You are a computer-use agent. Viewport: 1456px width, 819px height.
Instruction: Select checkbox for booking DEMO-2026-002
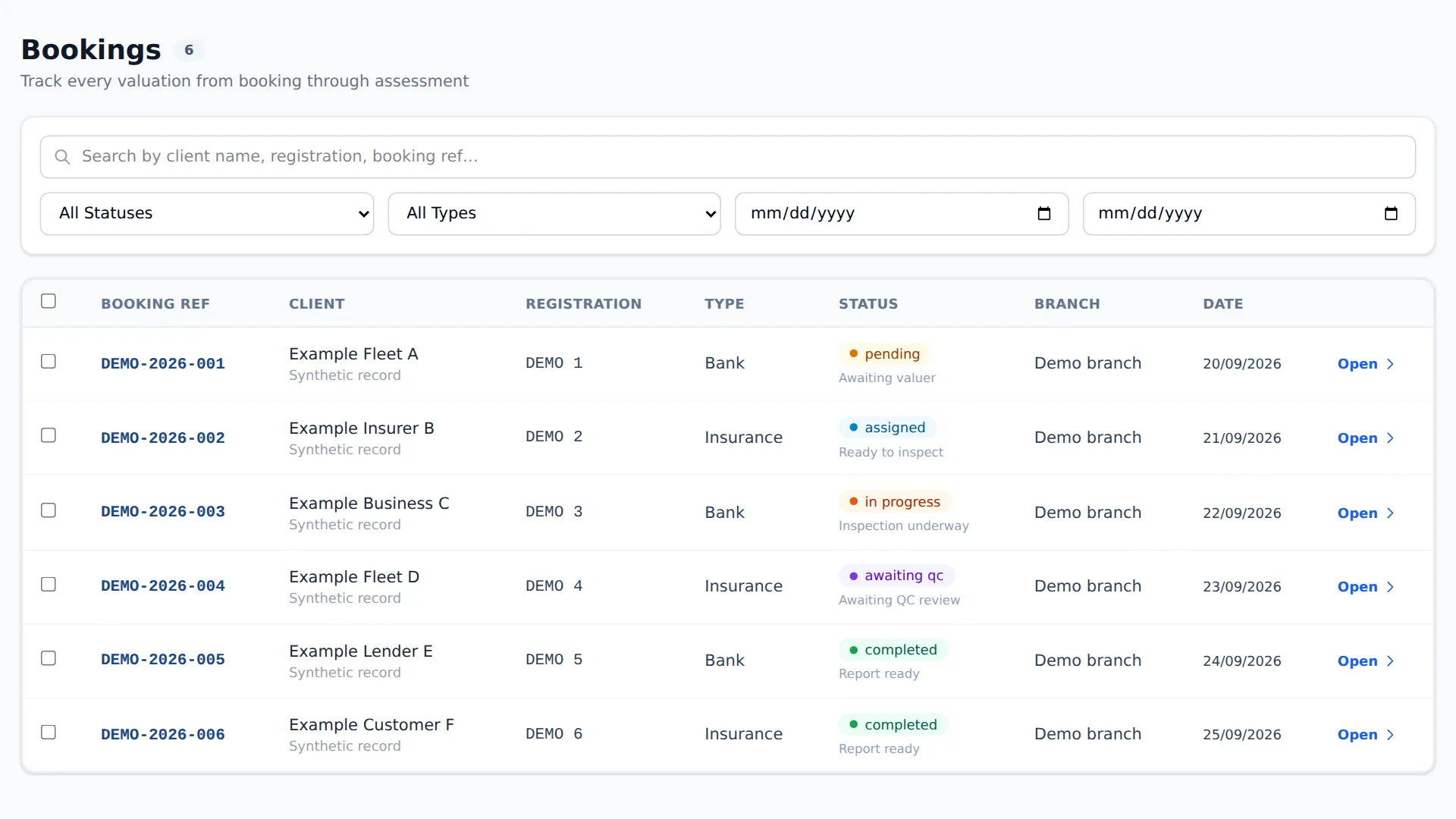49,435
